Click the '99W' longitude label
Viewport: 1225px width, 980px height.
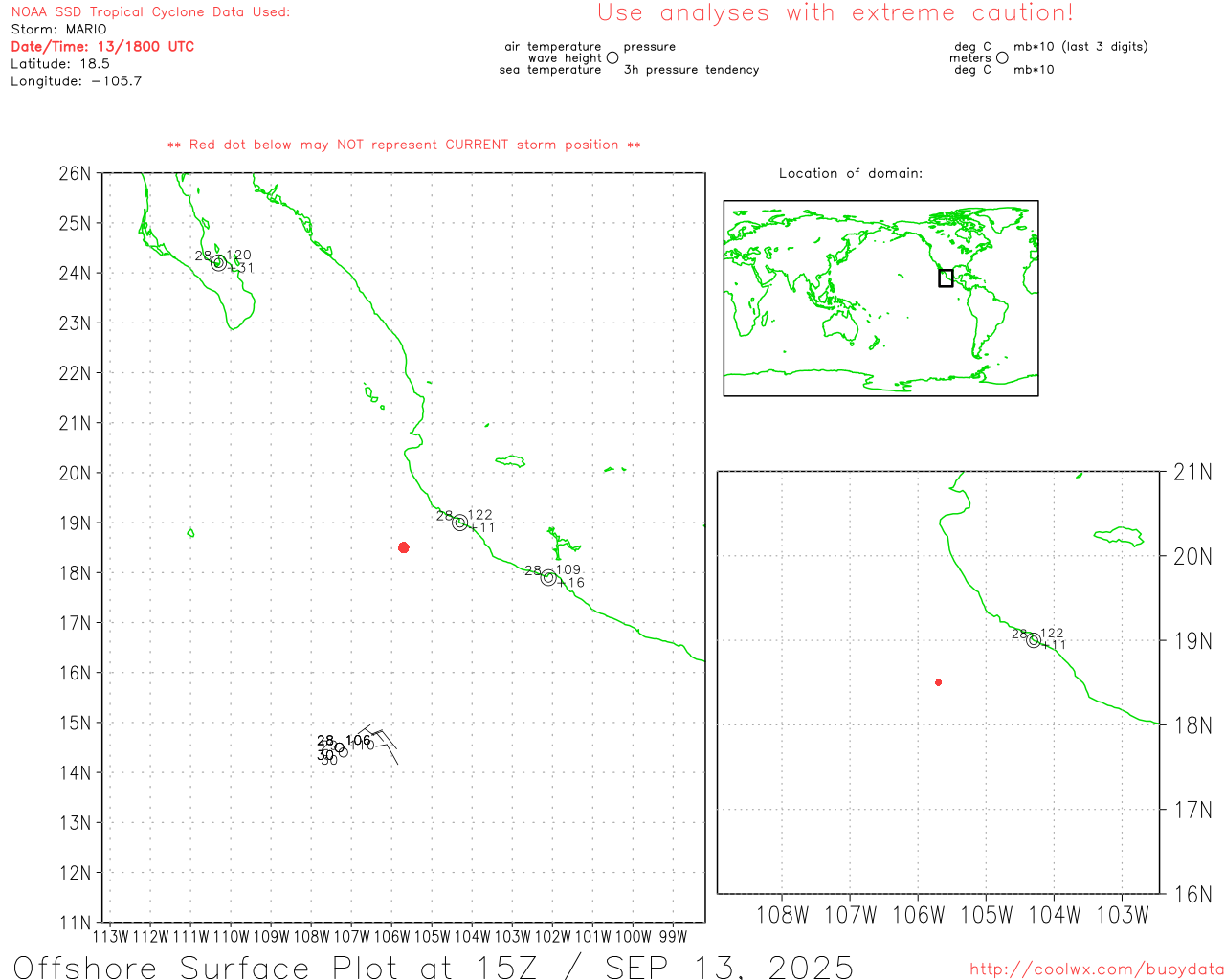coord(673,937)
